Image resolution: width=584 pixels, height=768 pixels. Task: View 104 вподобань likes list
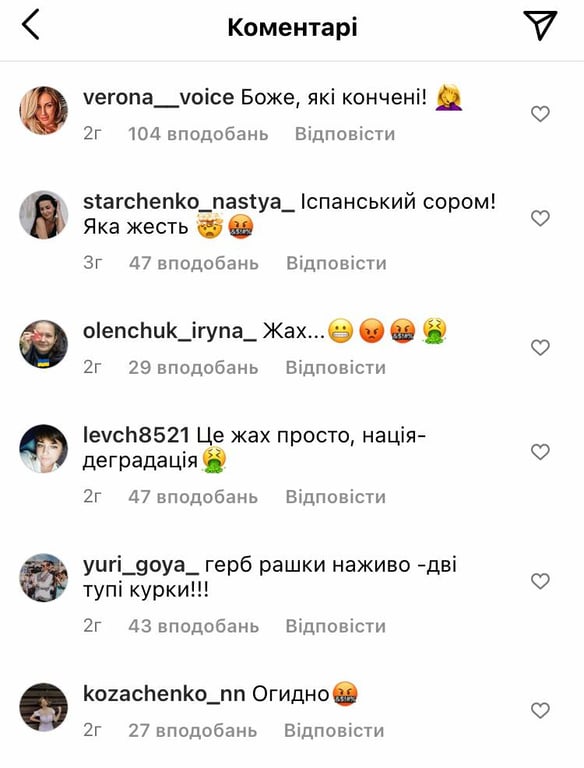198,134
